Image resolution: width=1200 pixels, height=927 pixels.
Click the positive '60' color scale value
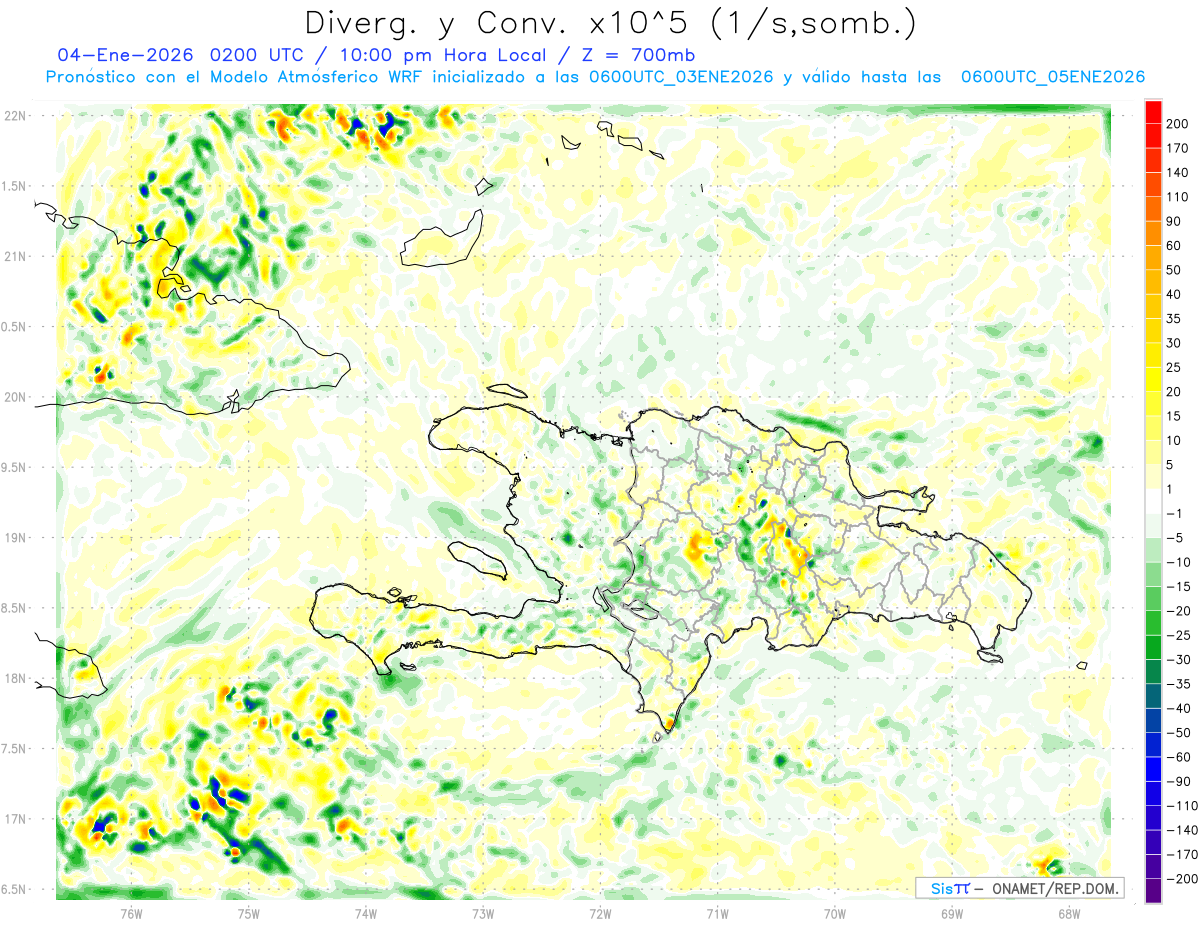coord(1174,246)
